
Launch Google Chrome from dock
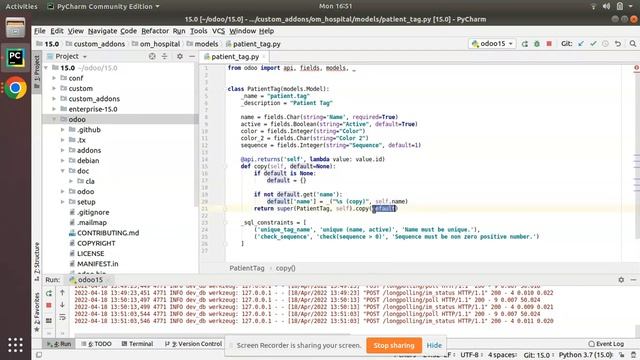coord(16,87)
